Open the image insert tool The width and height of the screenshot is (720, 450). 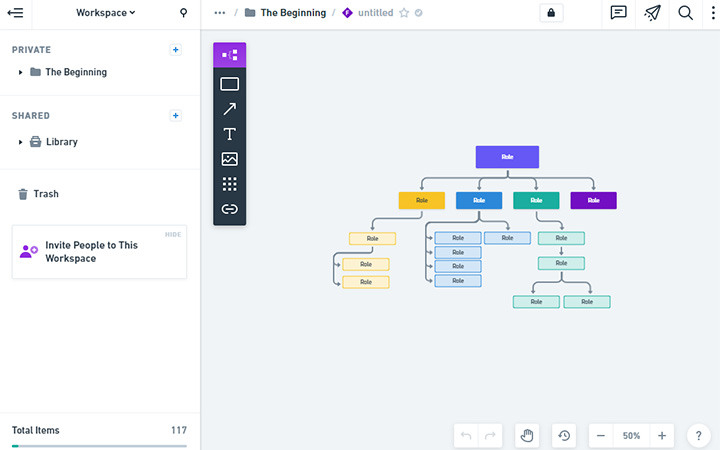click(229, 159)
